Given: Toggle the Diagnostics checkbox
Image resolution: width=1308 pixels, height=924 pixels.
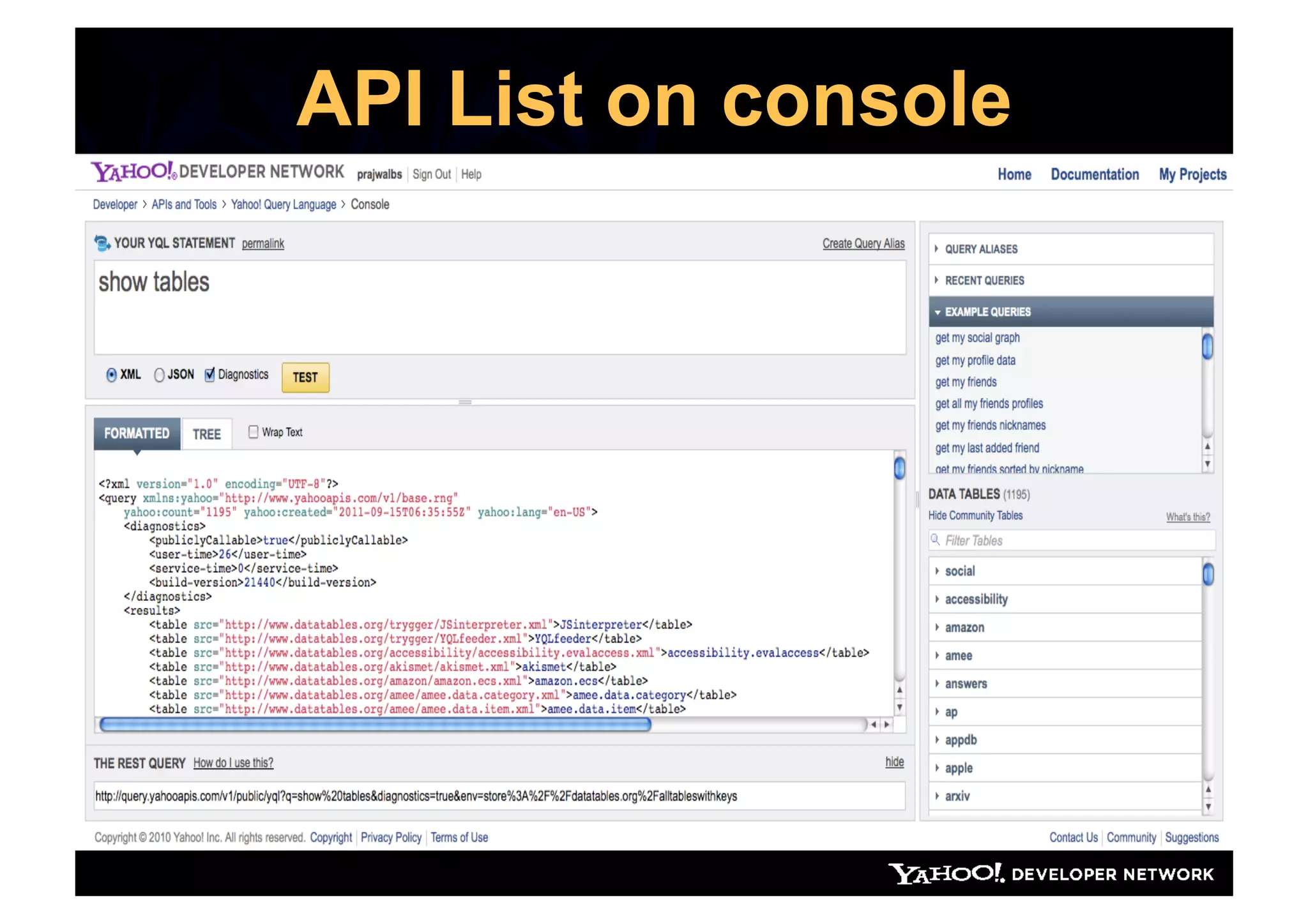Looking at the screenshot, I should (209, 375).
